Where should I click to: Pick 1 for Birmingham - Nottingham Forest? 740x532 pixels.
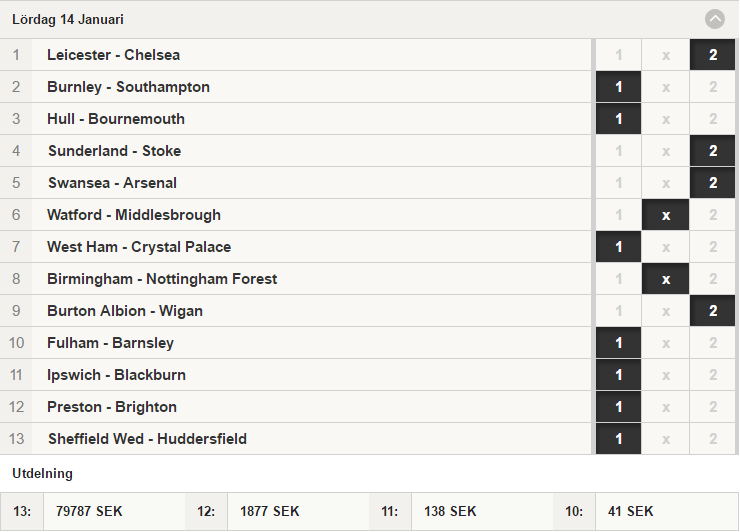point(618,279)
